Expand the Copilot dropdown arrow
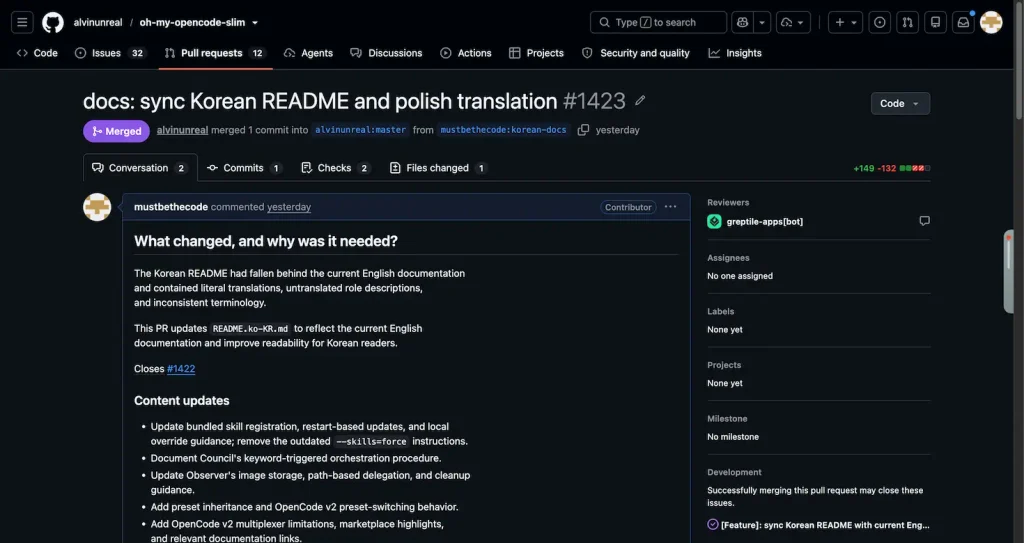The width and height of the screenshot is (1024, 543). click(762, 22)
